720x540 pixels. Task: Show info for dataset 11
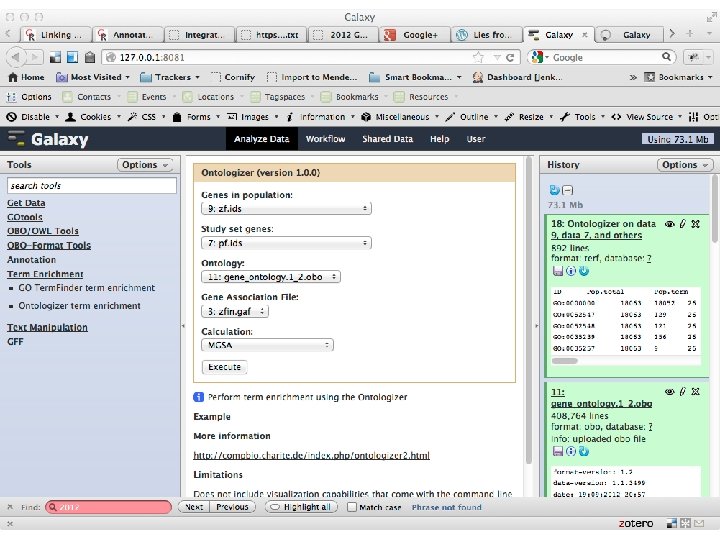coord(571,451)
